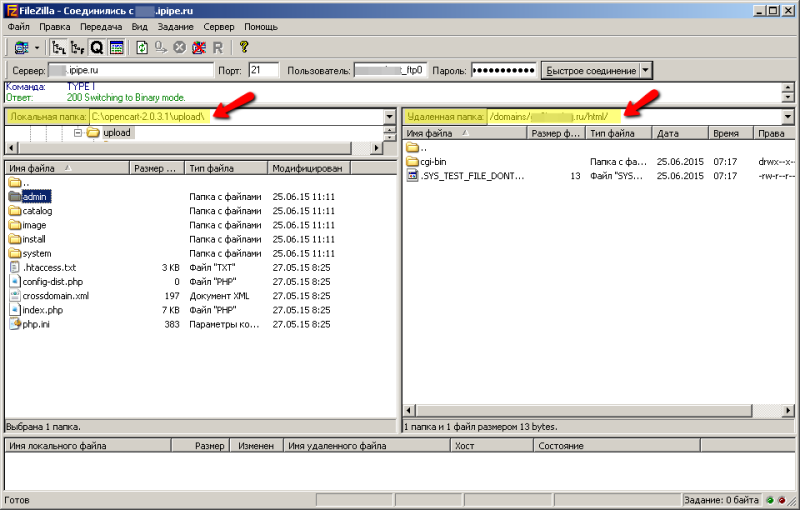This screenshot has width=800, height=510.
Task: Sort local files by Модифицирован column
Action: [x=310, y=169]
